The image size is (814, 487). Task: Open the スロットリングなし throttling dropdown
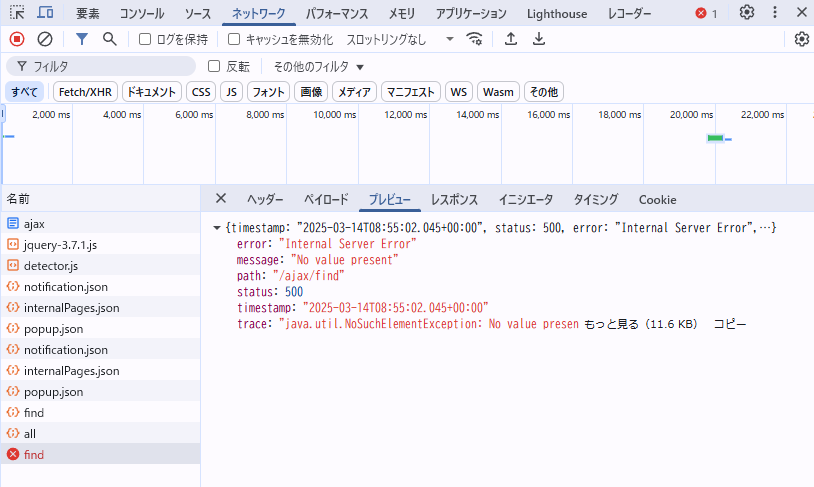point(399,40)
